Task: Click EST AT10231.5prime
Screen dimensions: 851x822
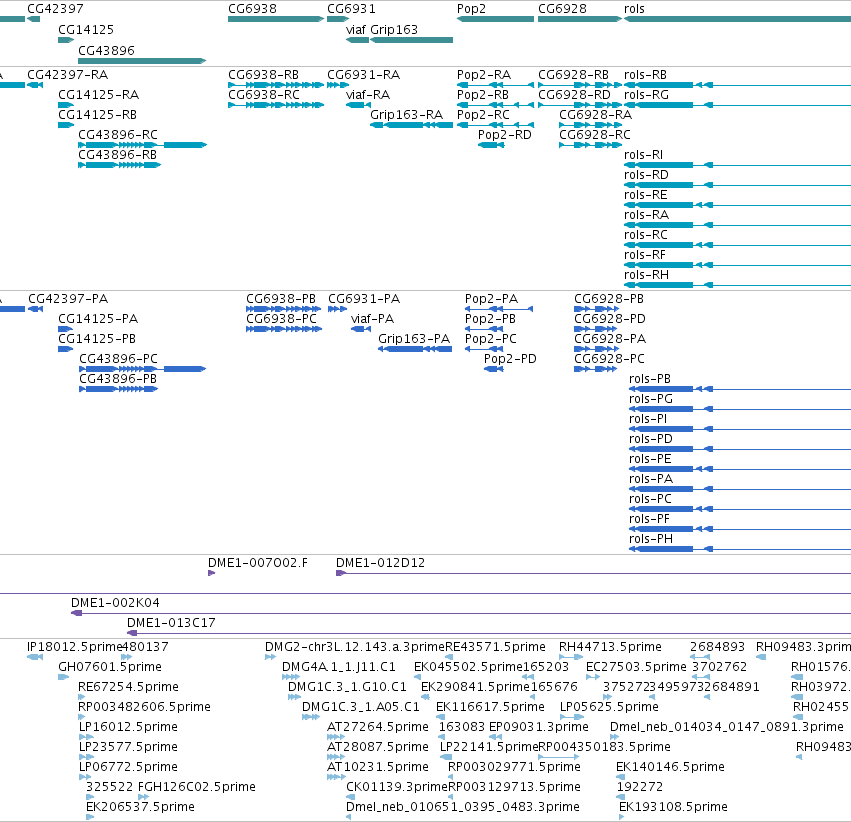Action: [336, 777]
